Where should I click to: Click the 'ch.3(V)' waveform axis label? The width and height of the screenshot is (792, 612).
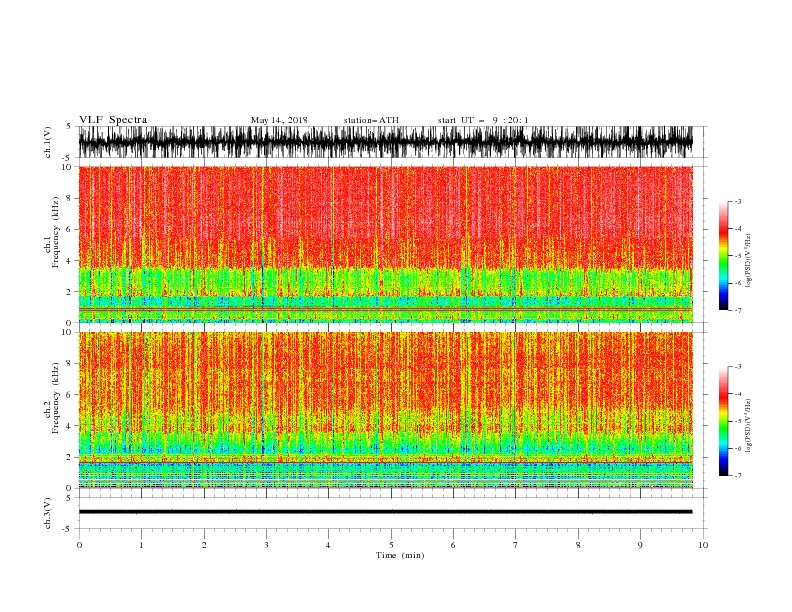48,513
